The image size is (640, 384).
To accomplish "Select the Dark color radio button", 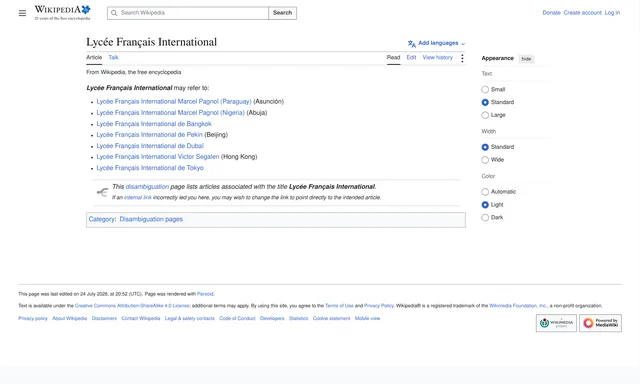I will pos(485,218).
